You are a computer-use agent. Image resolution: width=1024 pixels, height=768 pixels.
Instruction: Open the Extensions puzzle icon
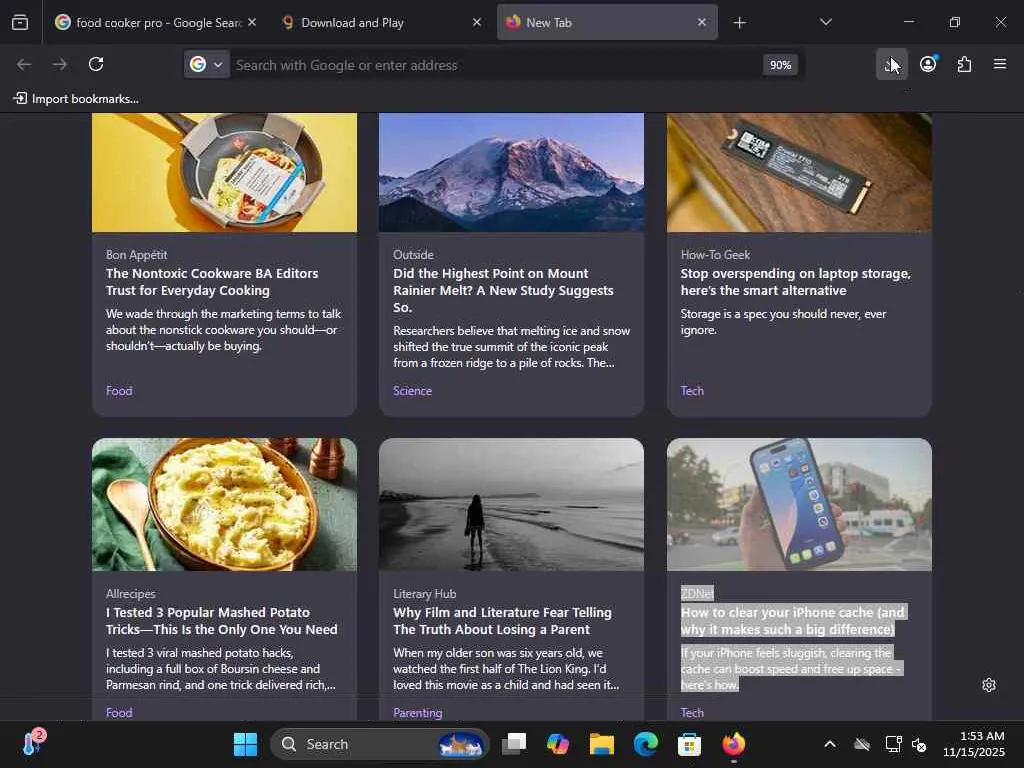click(964, 64)
